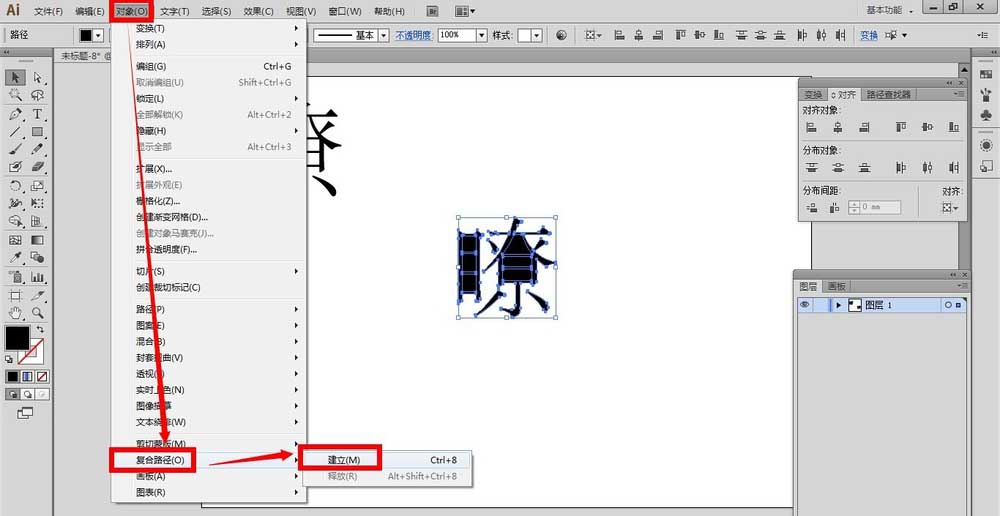Open Adobe Bridge with Br icon
The width and height of the screenshot is (1000, 516).
(x=433, y=11)
